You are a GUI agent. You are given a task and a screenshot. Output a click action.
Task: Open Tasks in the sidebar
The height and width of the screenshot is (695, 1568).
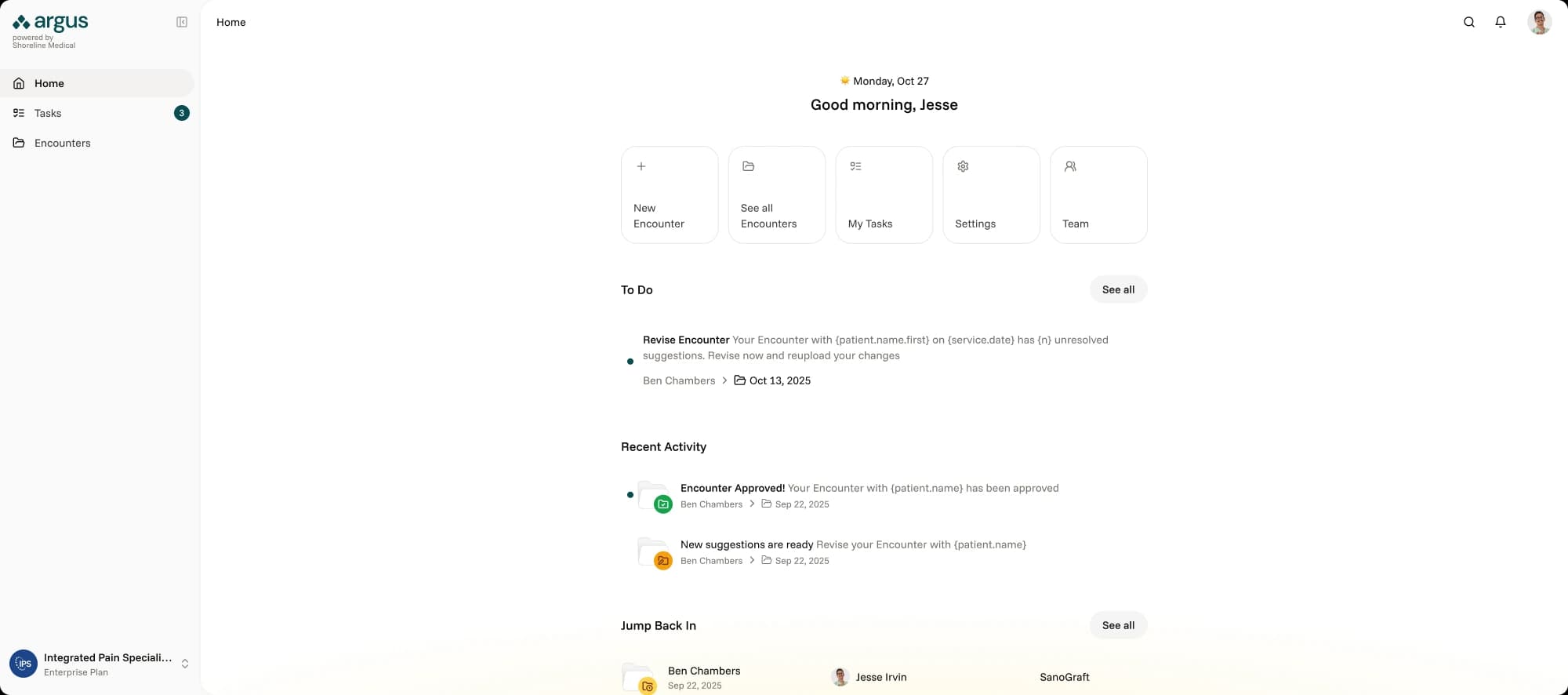[48, 113]
